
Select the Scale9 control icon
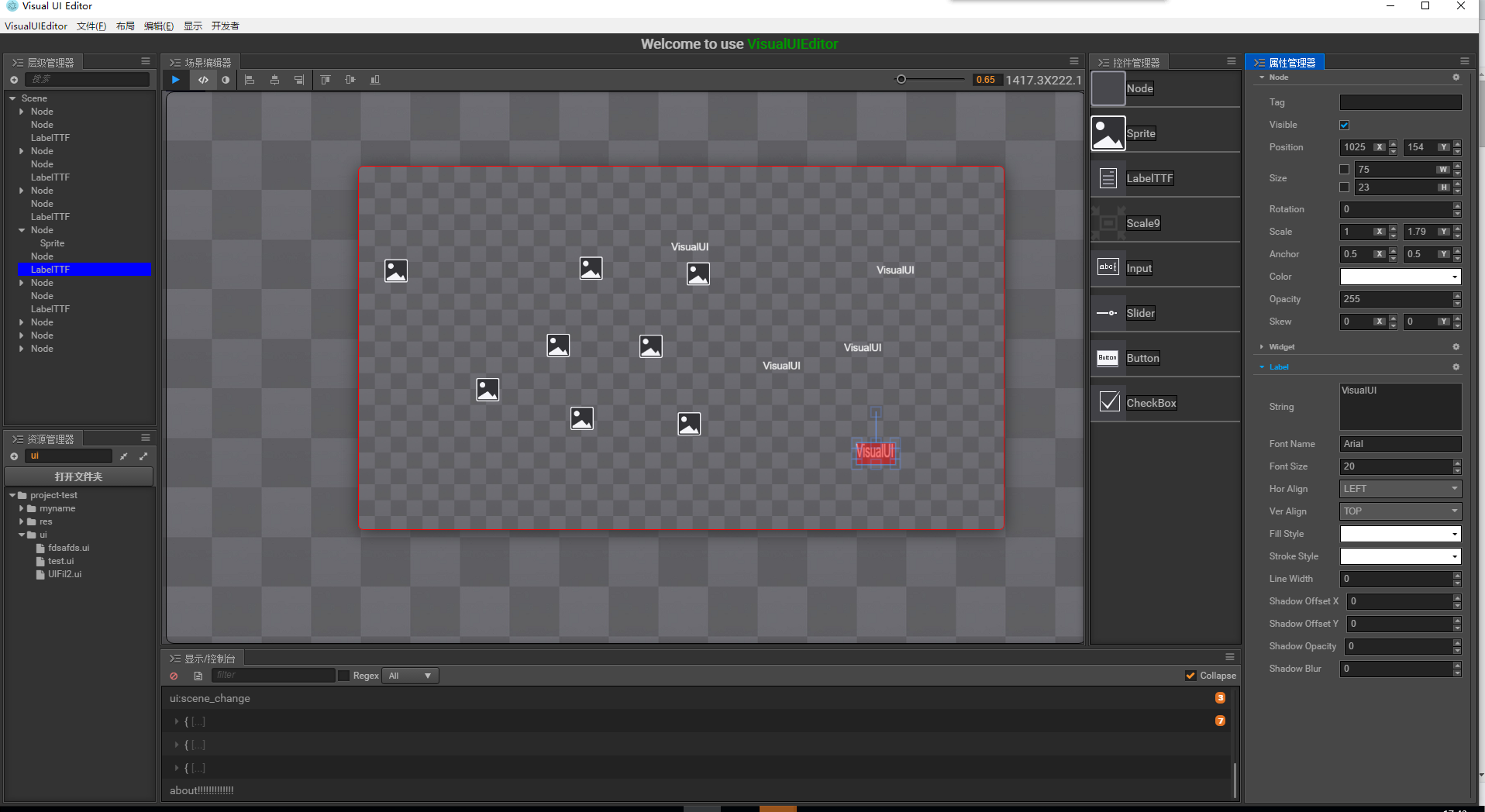pos(1108,223)
